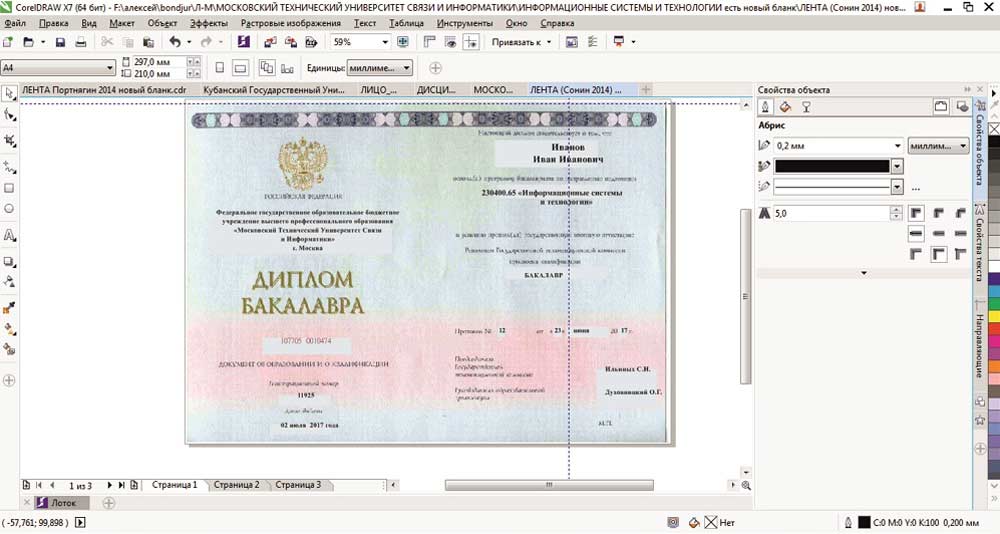Select the Interactive Fill tool
The image size is (1000, 534).
pyautogui.click(x=10, y=329)
